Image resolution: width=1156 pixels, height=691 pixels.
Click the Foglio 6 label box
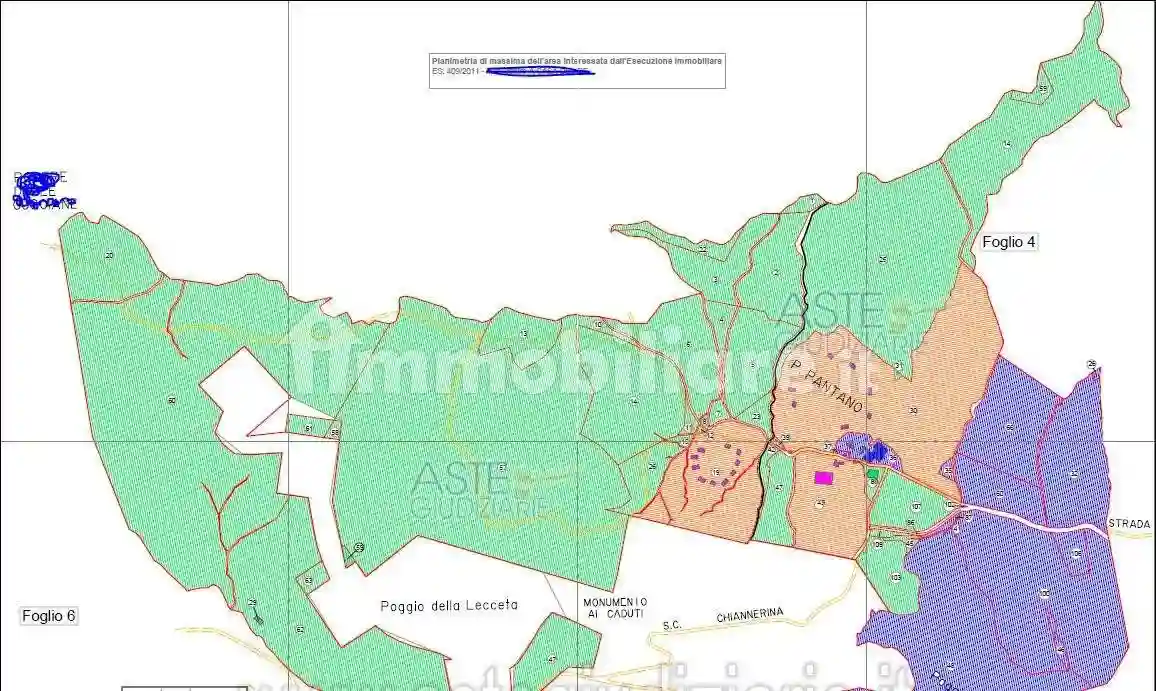48,616
